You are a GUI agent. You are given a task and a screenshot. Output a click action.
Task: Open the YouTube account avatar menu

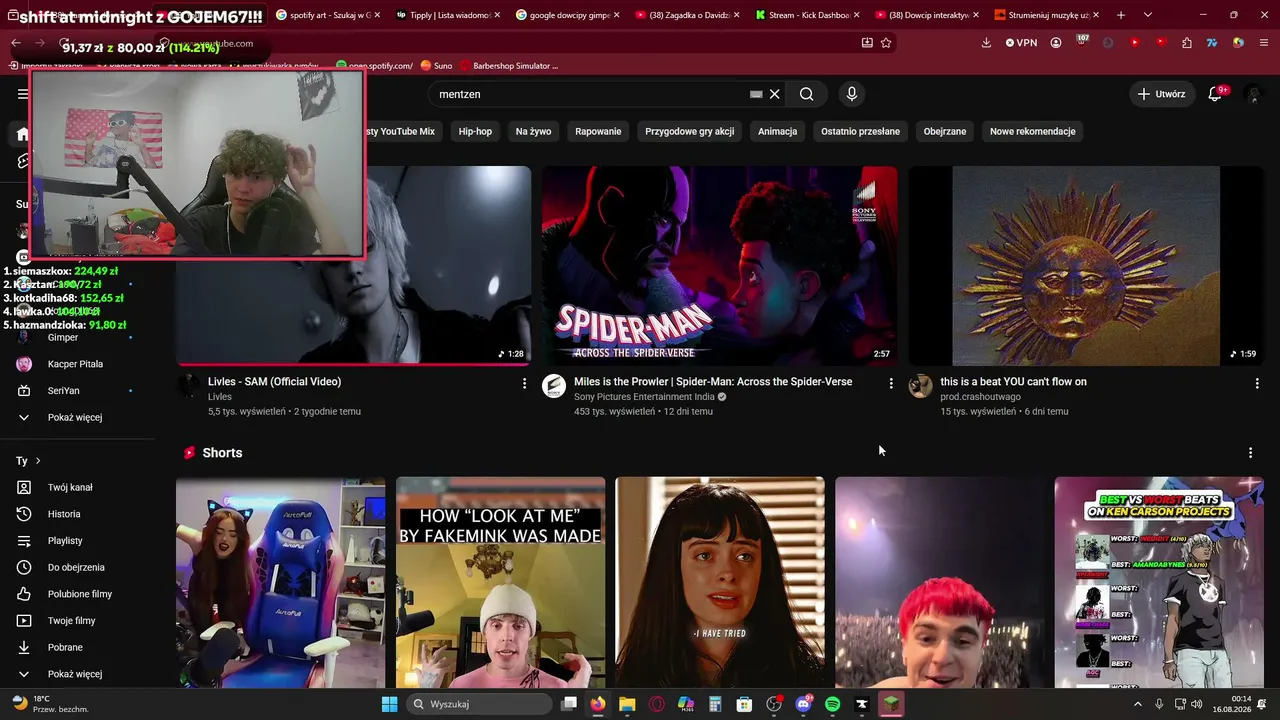click(x=1253, y=94)
